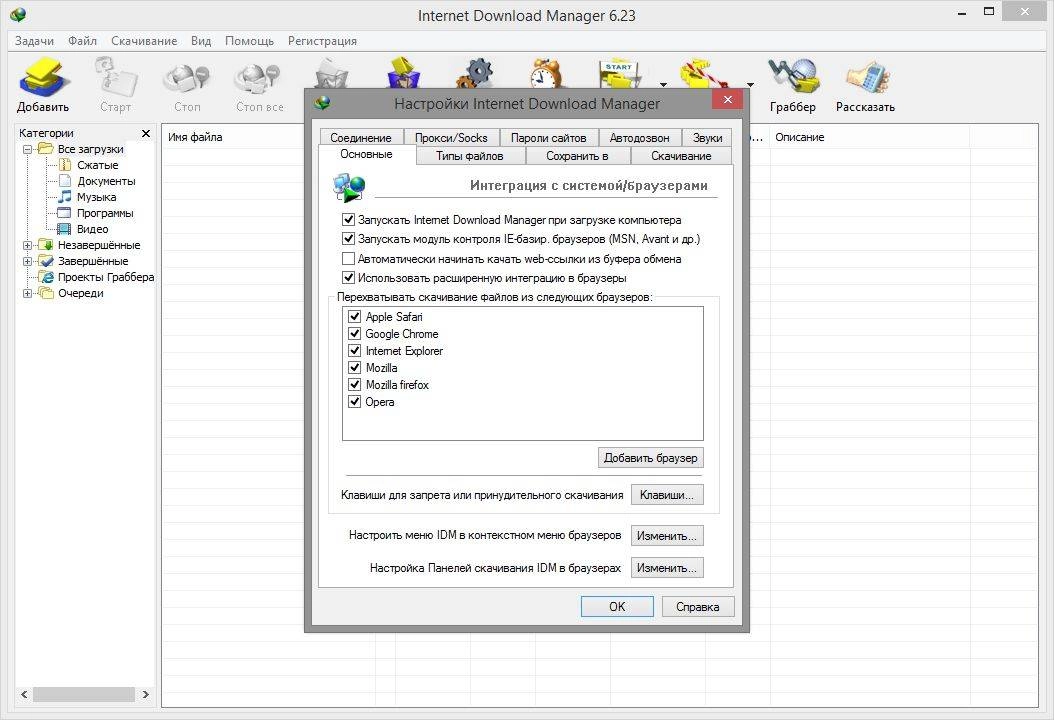Open the Задачи menu
The width and height of the screenshot is (1054, 720).
point(34,41)
